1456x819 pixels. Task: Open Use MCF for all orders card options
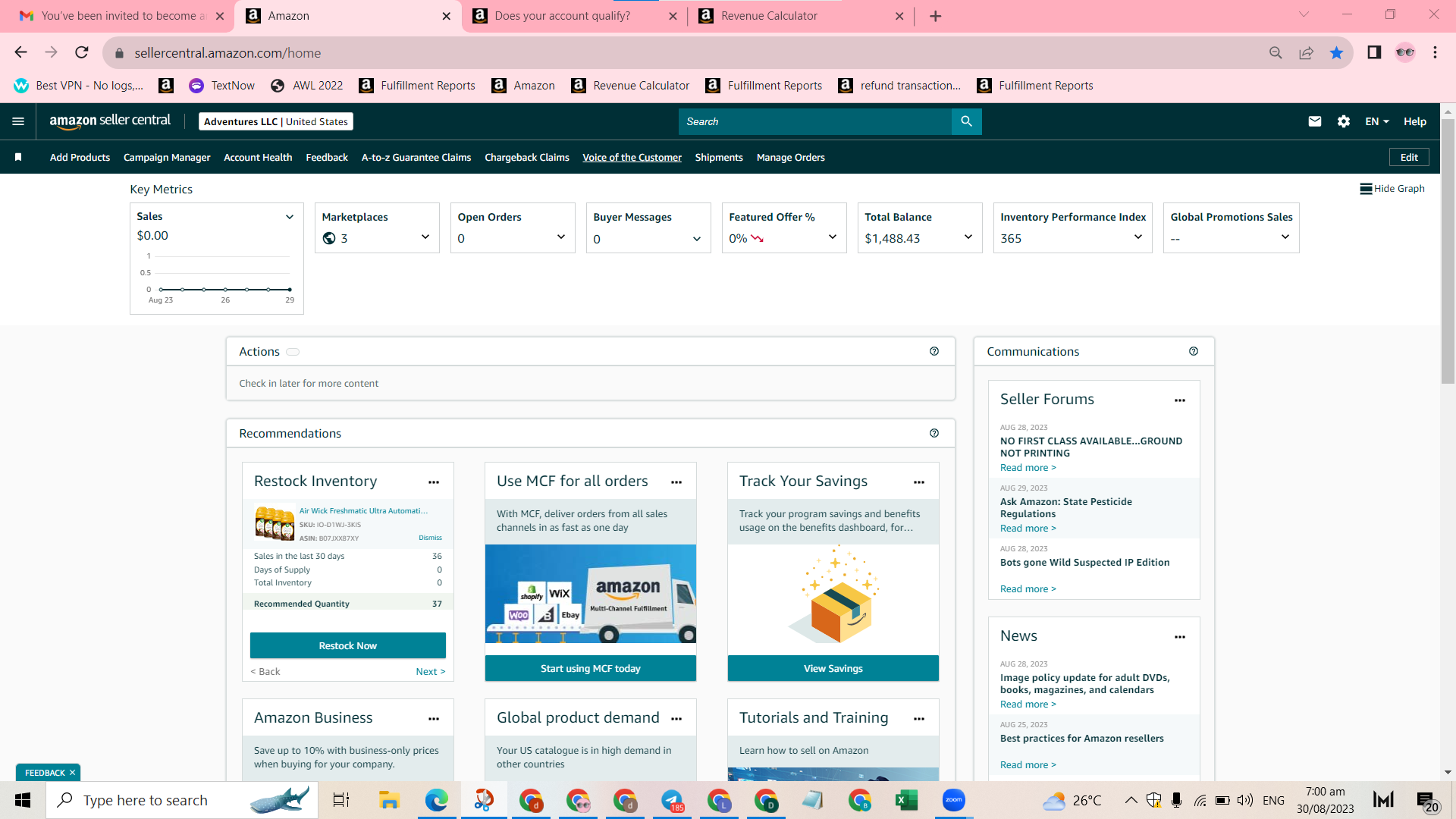[676, 482]
